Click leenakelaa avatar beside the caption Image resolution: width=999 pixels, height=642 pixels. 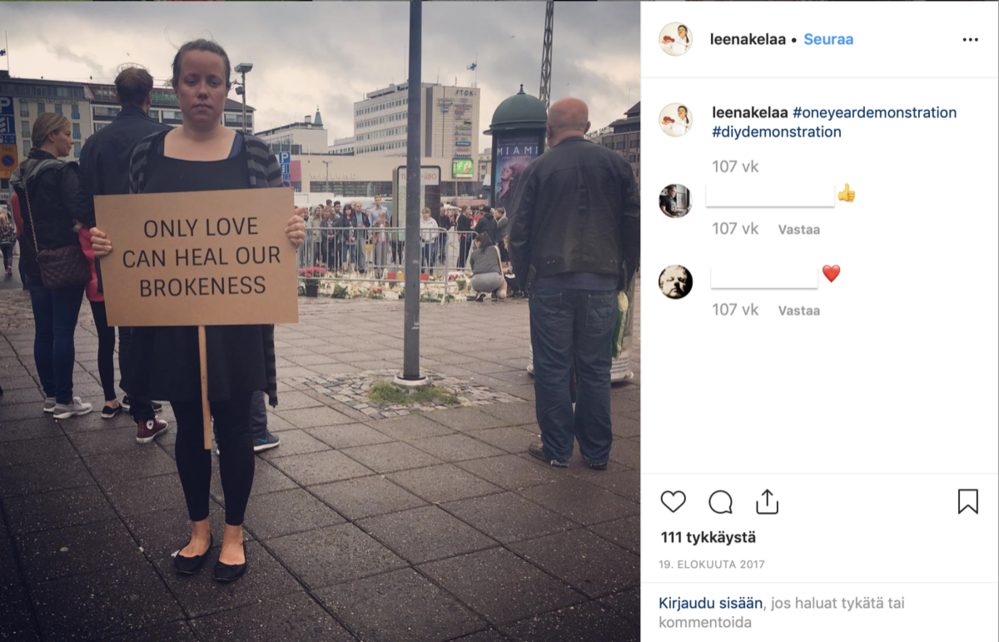675,119
